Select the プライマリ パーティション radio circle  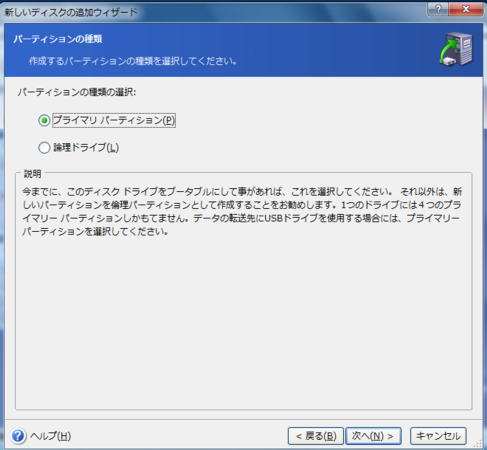[44, 120]
